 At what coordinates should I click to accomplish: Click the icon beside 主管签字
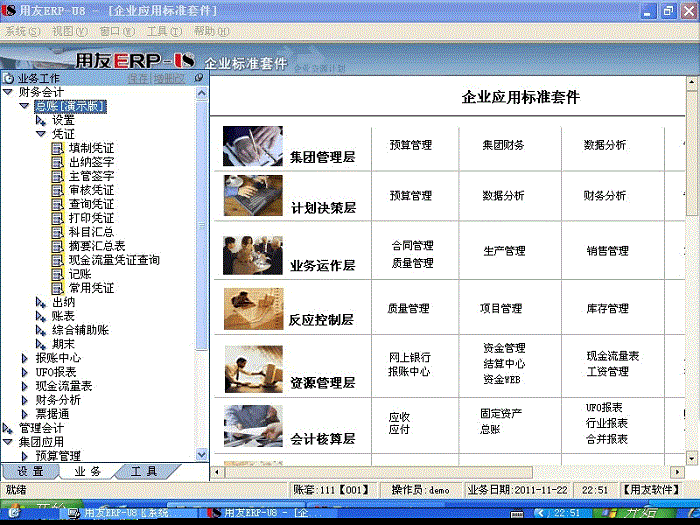click(58, 176)
